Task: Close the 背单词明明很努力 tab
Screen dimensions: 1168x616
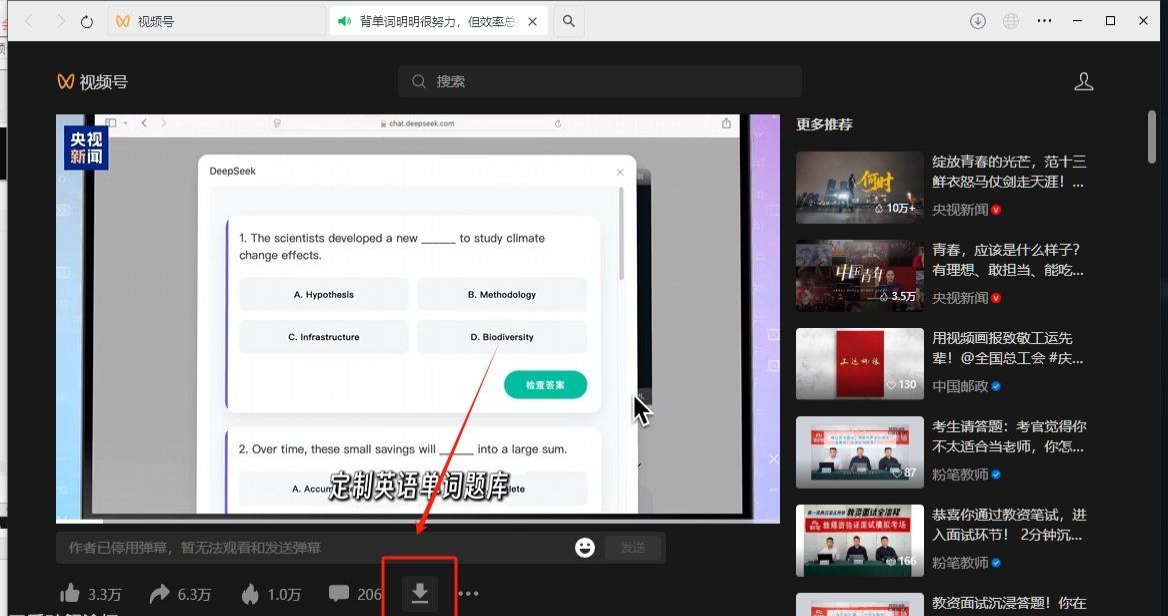Action: coord(533,22)
